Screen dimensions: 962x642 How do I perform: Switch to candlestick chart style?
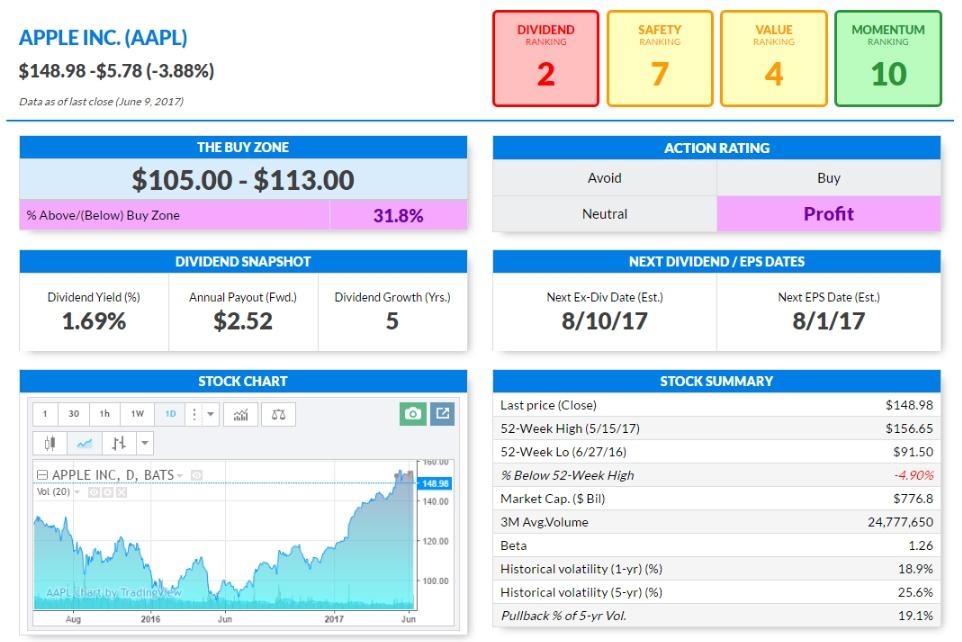(51, 443)
